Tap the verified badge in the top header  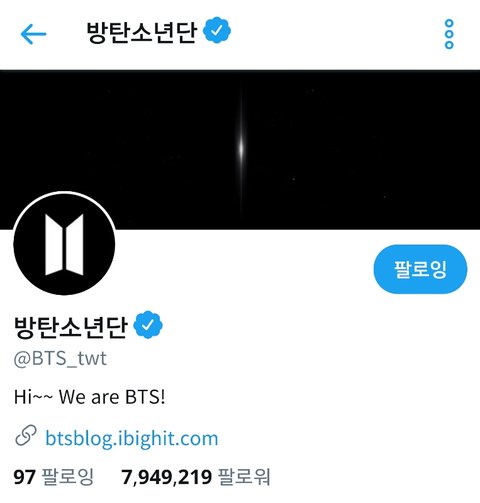coord(217,30)
